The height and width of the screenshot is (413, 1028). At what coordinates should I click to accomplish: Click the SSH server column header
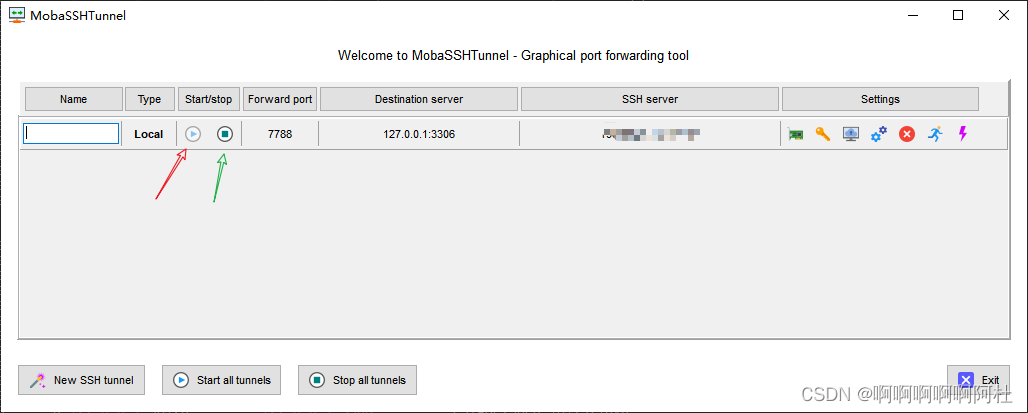coord(650,99)
